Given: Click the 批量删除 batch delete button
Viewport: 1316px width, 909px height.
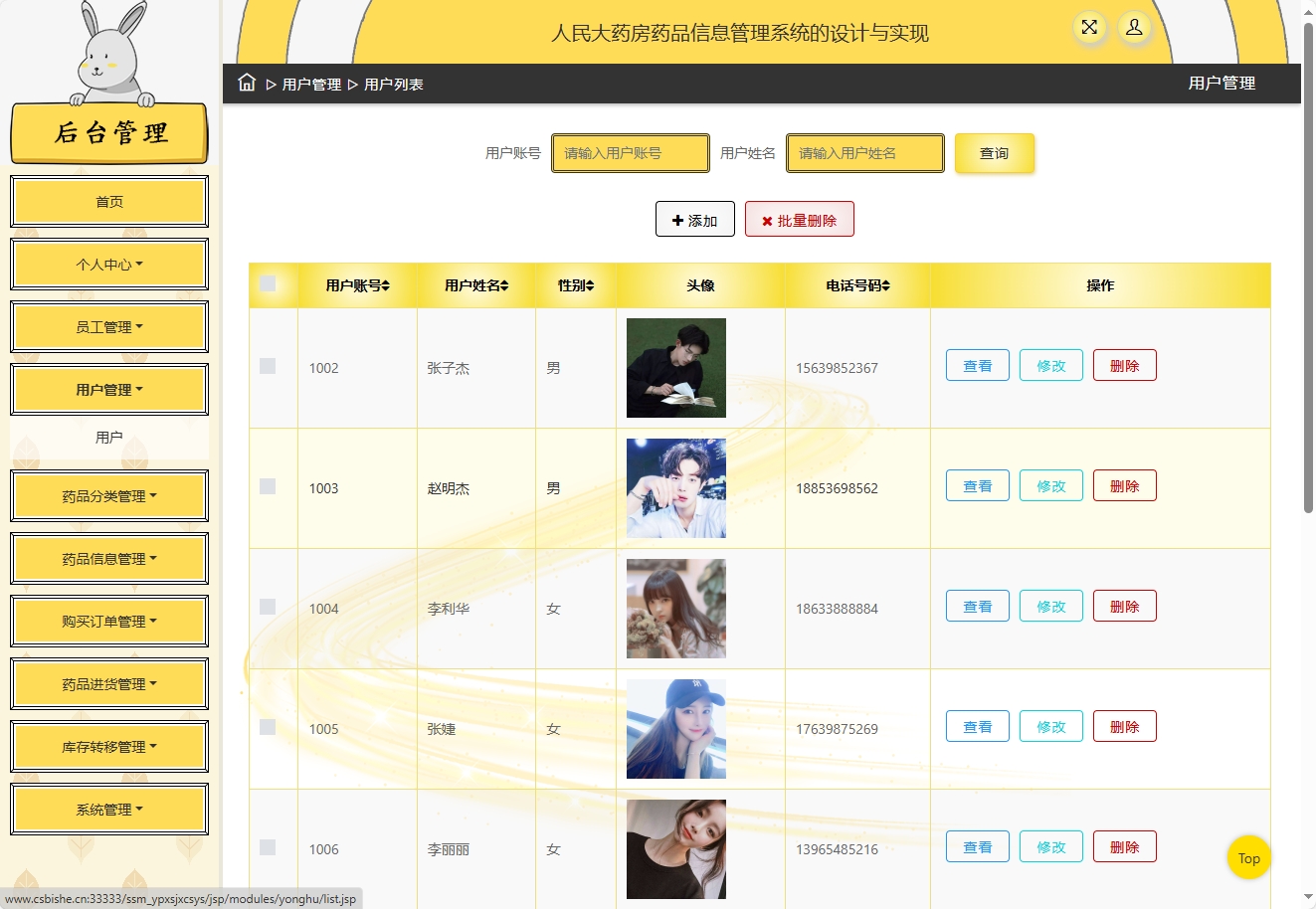Looking at the screenshot, I should tap(800, 220).
